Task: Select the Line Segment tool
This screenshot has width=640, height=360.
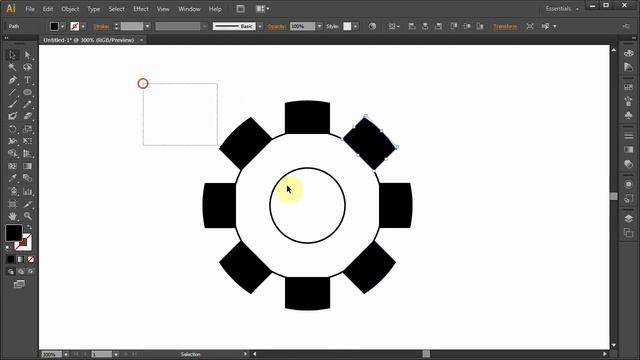Action: 12,92
